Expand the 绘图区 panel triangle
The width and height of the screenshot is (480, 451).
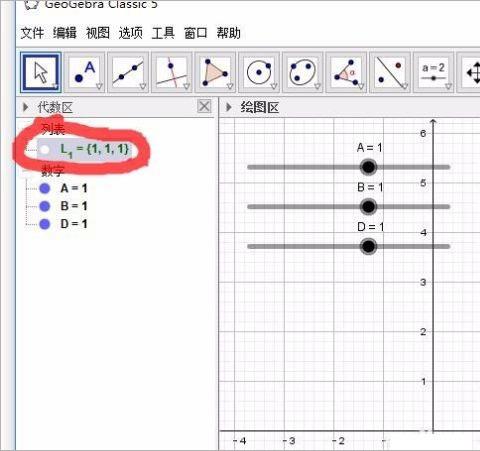[x=229, y=107]
